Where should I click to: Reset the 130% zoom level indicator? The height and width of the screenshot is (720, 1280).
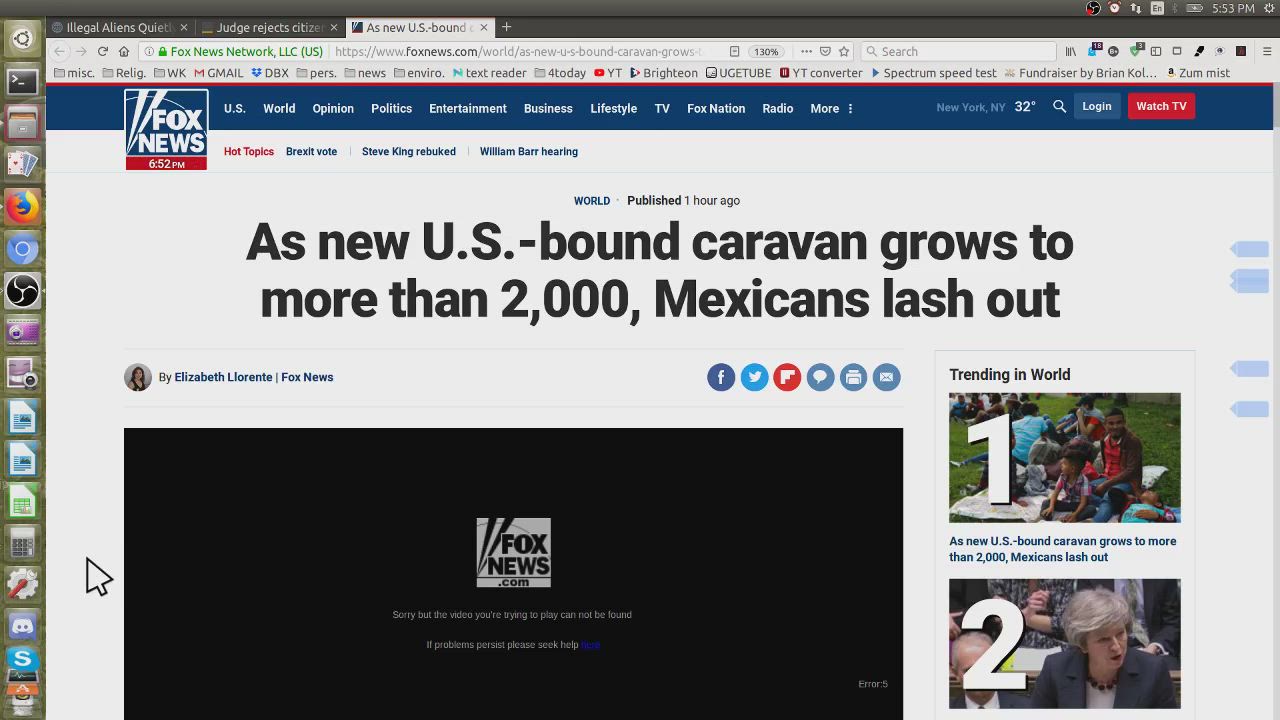[766, 51]
